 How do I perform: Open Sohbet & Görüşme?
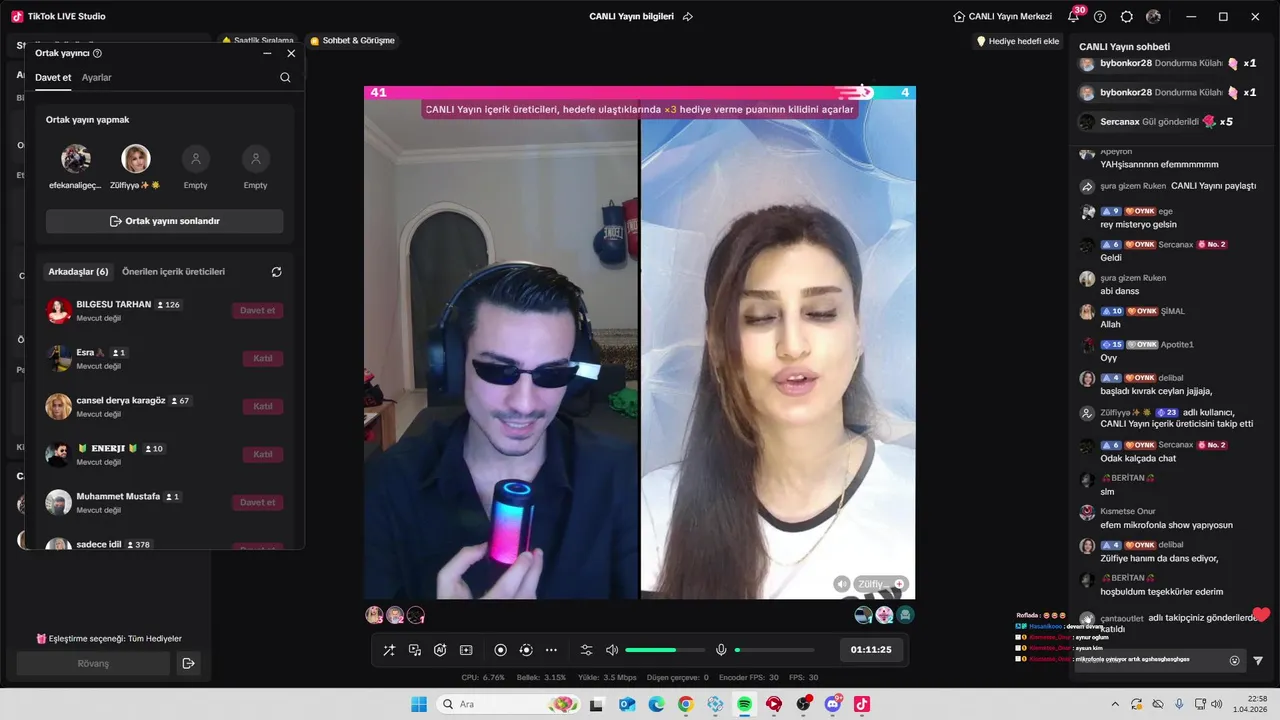[352, 41]
